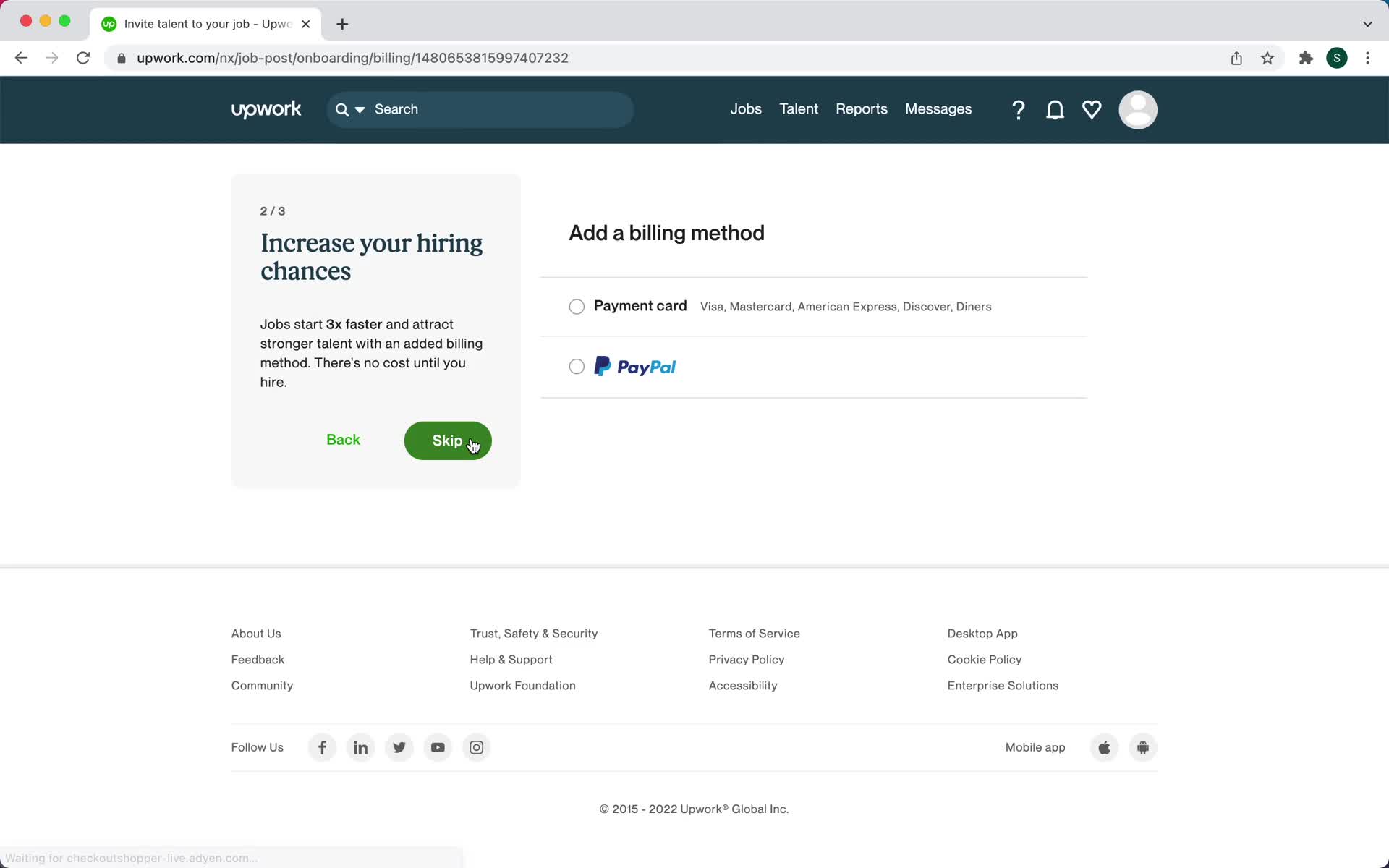Click the browser extensions puzzle icon

pos(1306,57)
